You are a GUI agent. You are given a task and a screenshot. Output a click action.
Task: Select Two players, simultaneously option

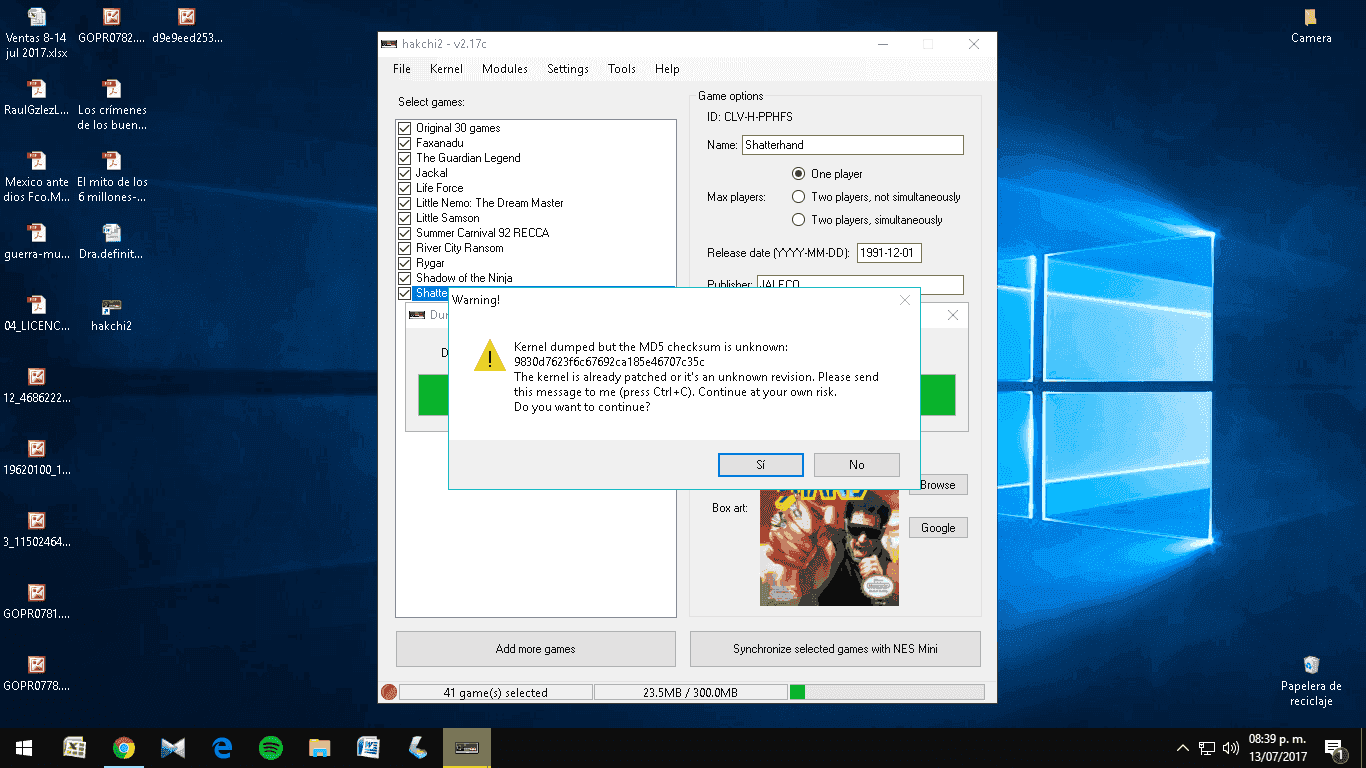(x=798, y=220)
